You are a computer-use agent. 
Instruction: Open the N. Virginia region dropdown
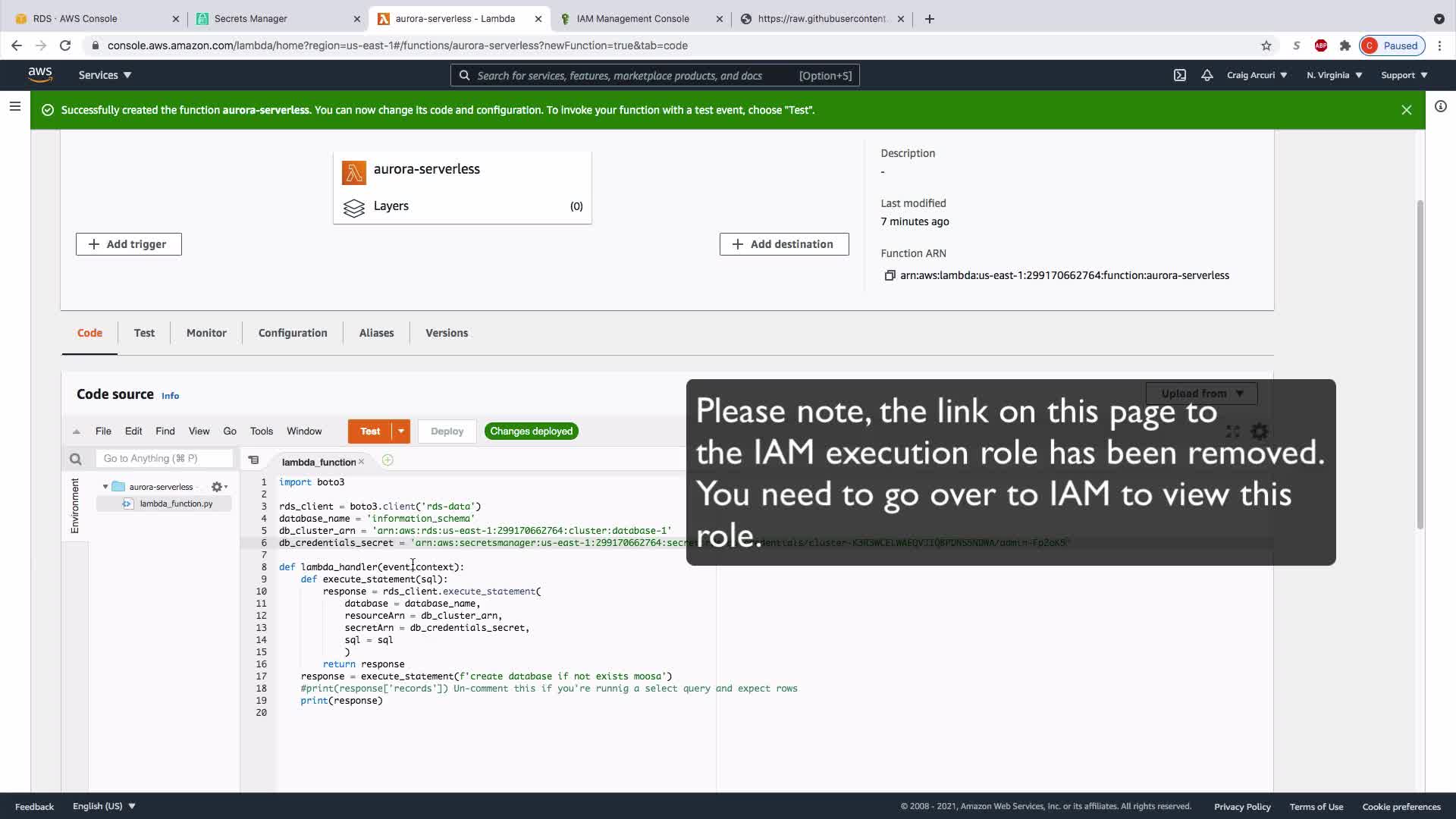tap(1334, 75)
